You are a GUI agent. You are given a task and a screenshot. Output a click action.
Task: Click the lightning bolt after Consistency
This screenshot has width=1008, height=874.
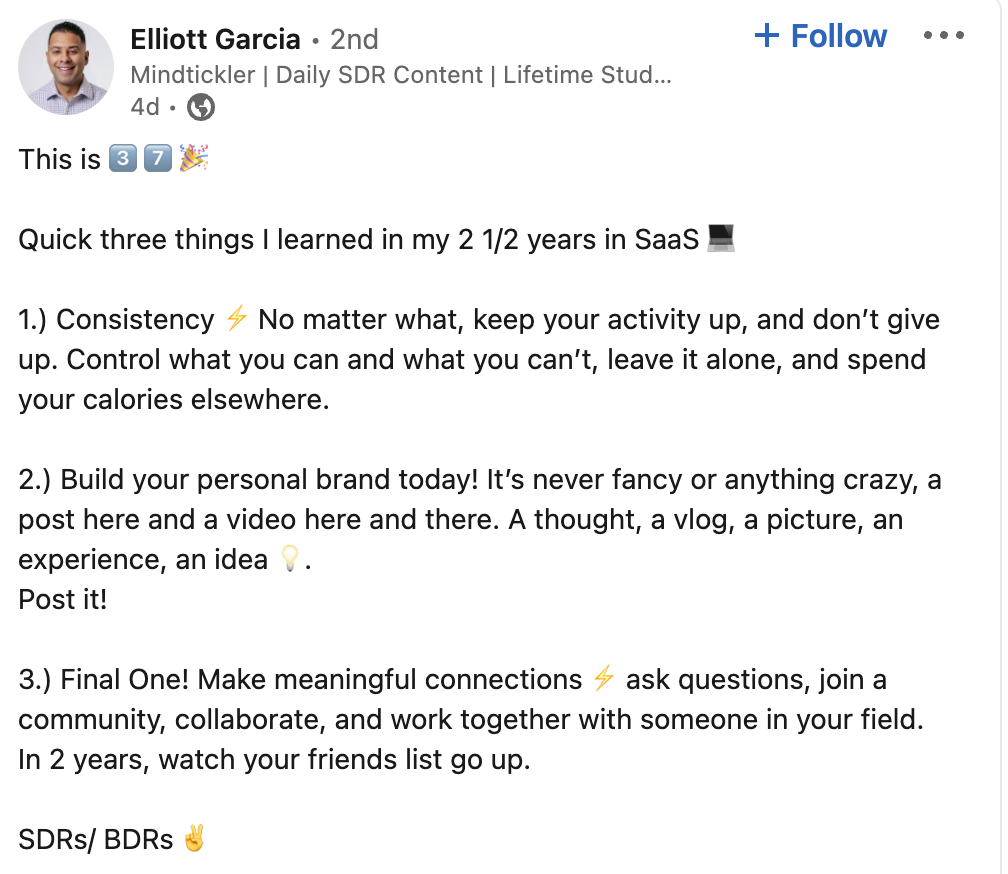tap(236, 319)
